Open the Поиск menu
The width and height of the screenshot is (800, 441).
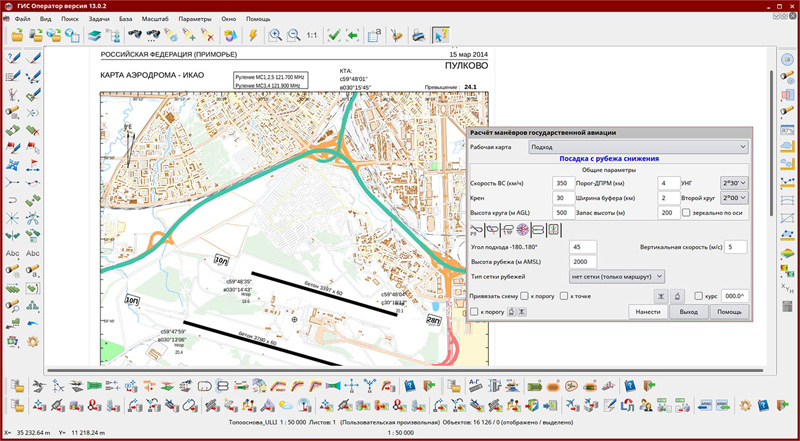(x=70, y=19)
